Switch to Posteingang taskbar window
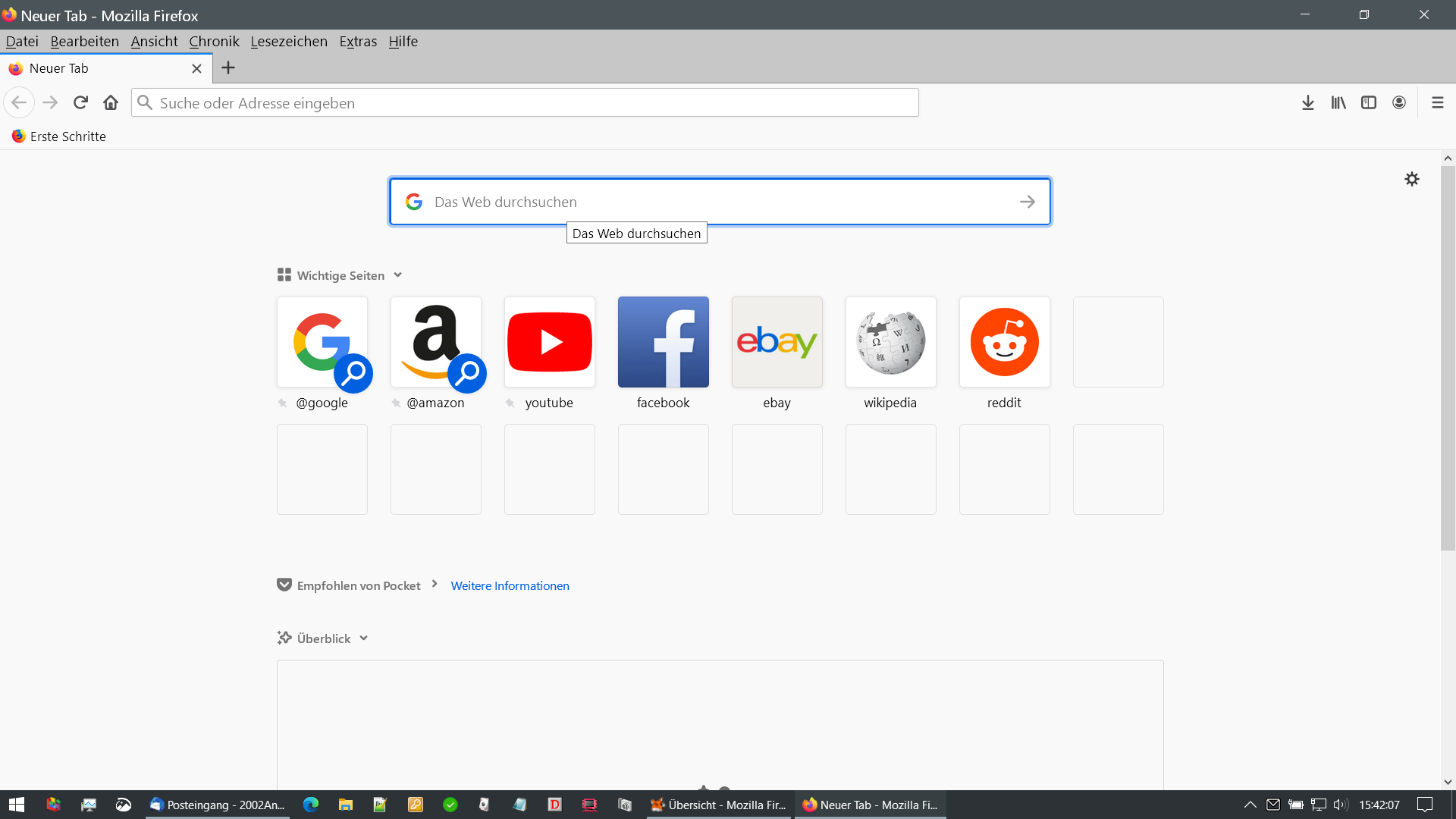 click(x=218, y=805)
